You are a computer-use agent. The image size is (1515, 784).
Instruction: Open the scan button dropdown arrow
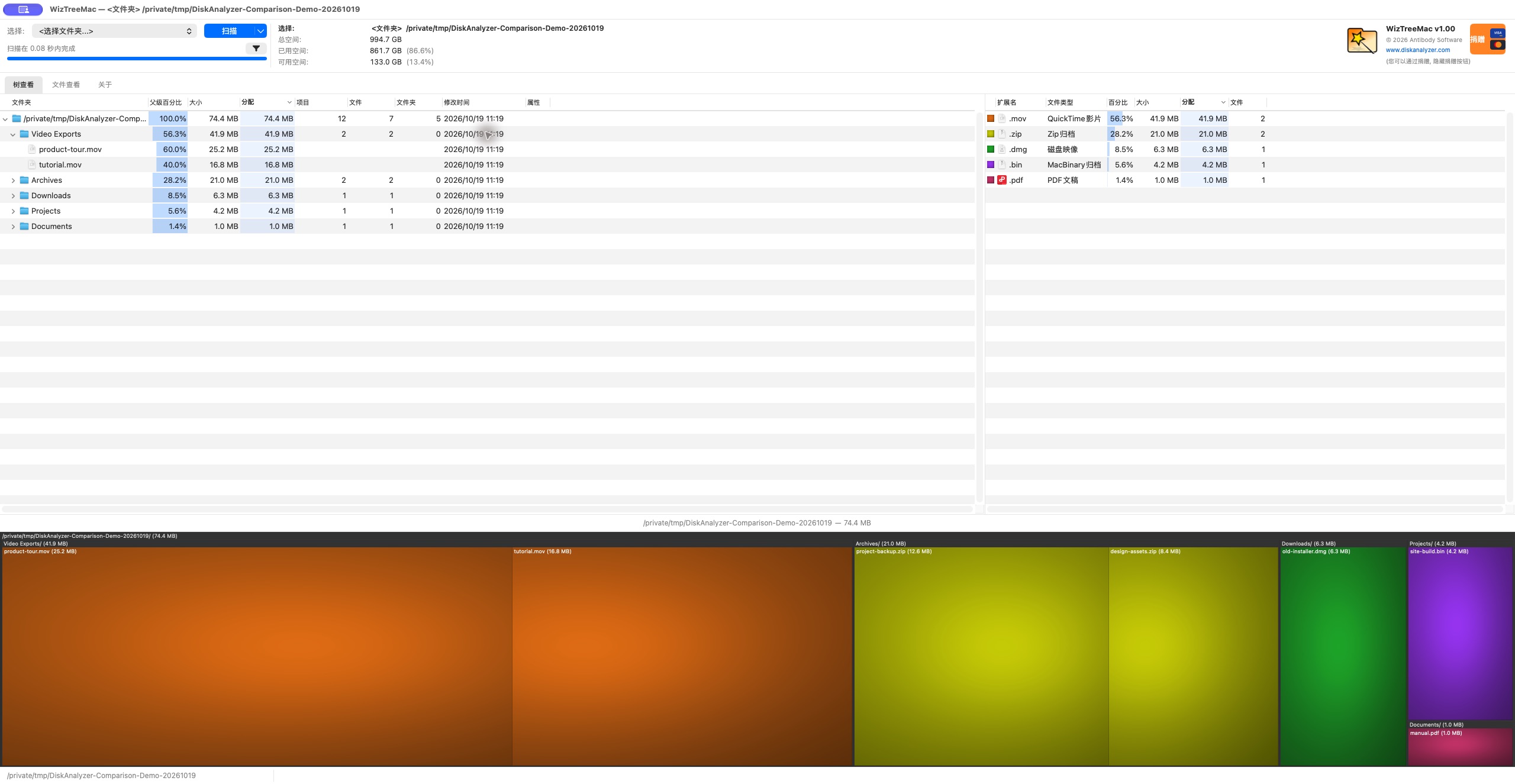click(x=260, y=31)
